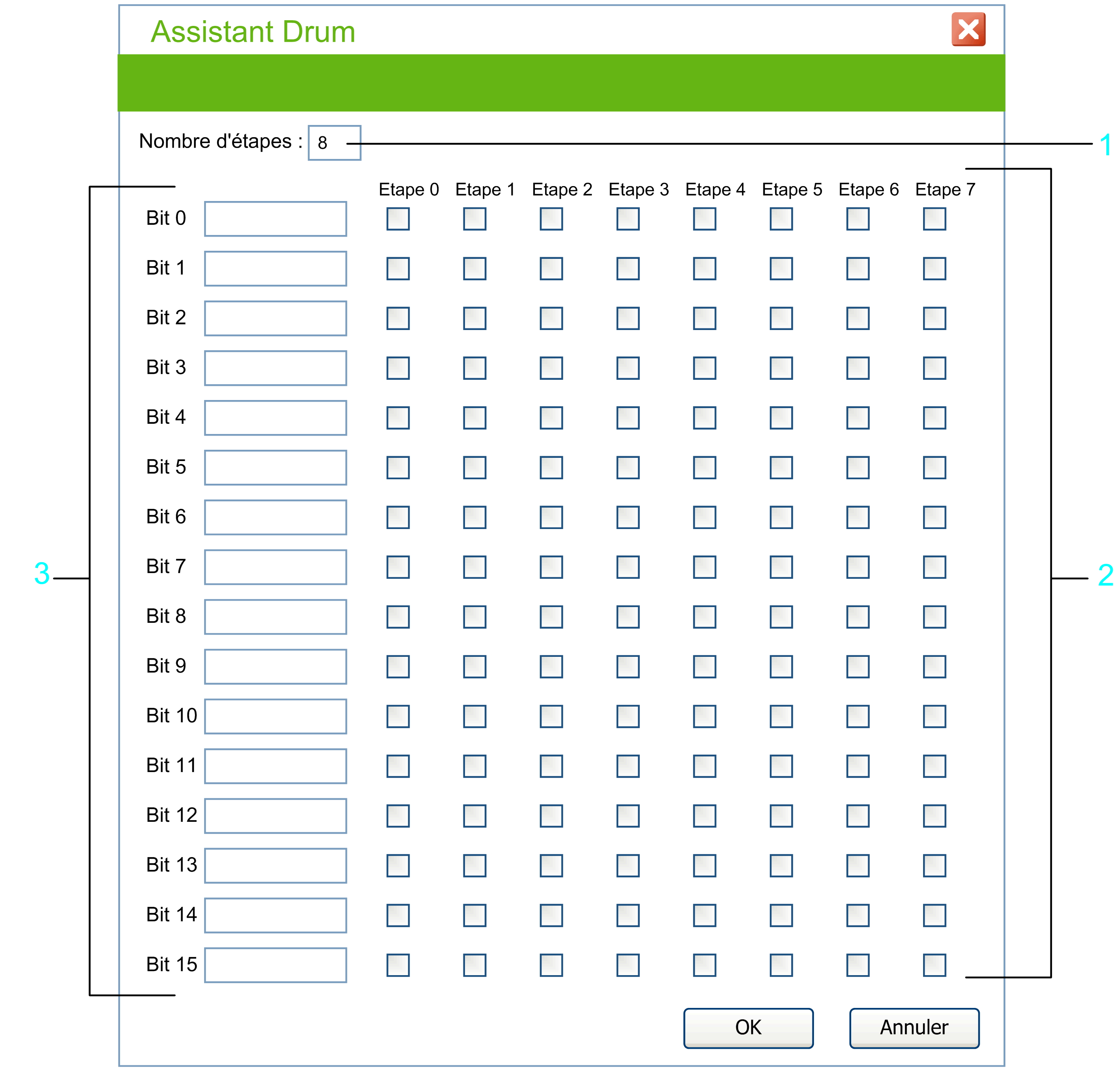Enable Bit 5 under Etape 3
This screenshot has height=1071, width=1120.
tap(628, 468)
